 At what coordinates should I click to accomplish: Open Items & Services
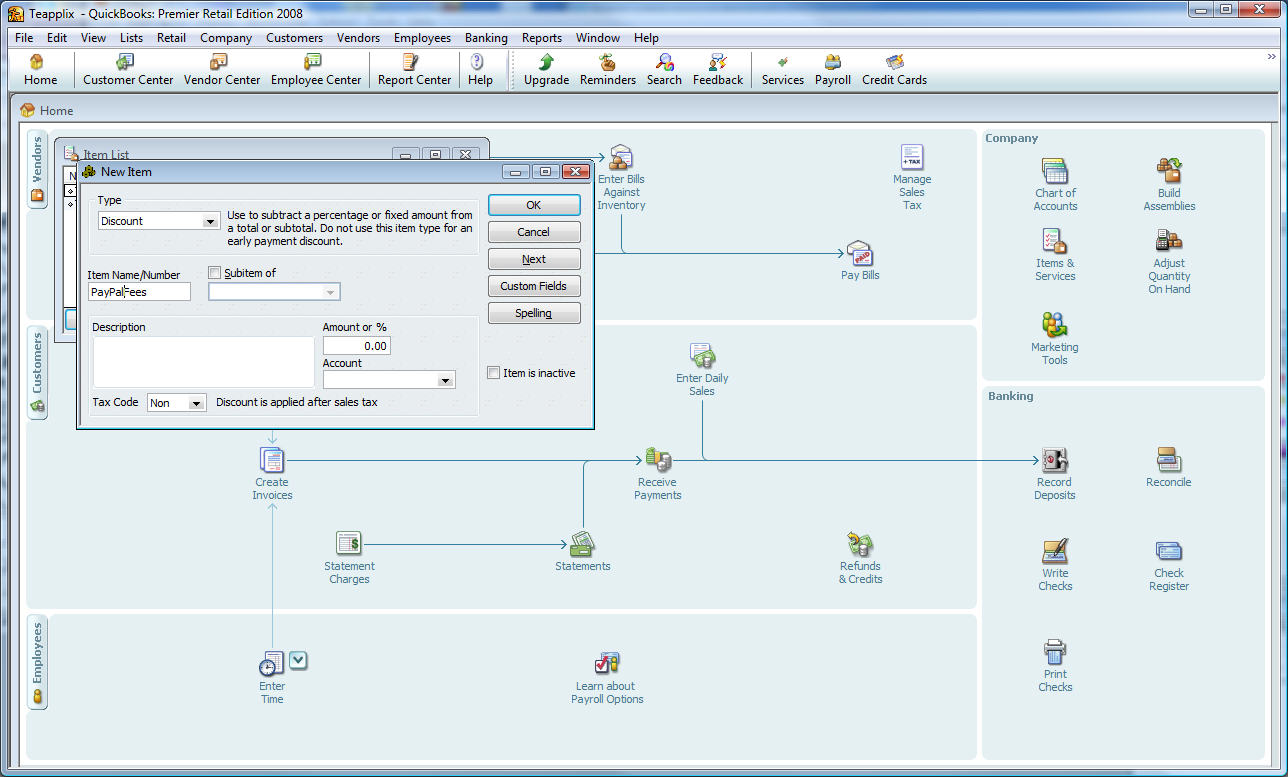pos(1055,255)
